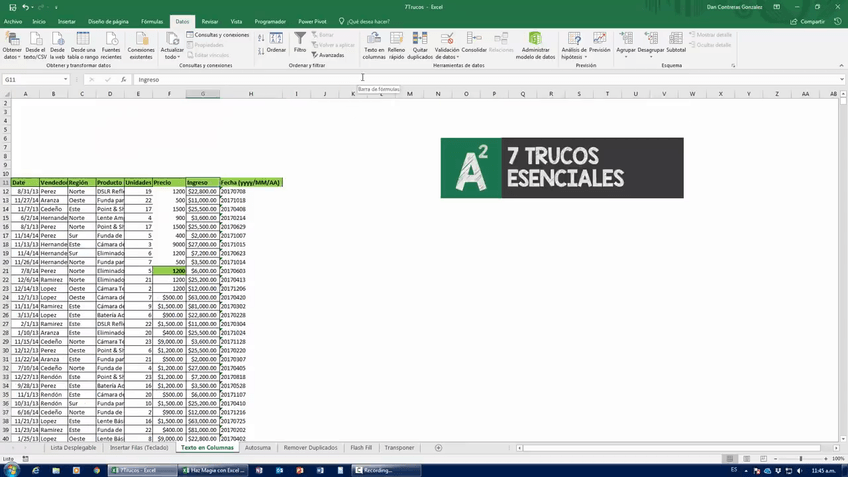This screenshot has width=848, height=477.
Task: Switch to the Insertar tab
Action: (x=67, y=22)
